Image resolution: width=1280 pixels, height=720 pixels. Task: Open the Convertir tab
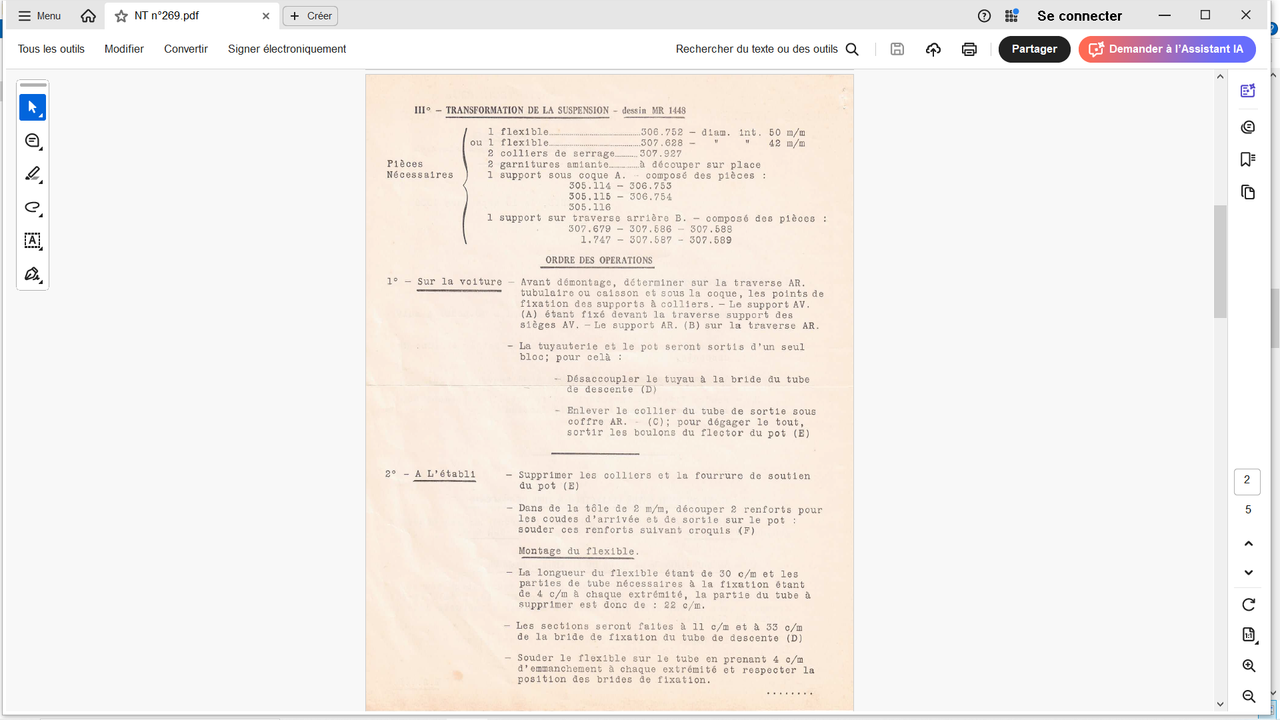pos(186,49)
